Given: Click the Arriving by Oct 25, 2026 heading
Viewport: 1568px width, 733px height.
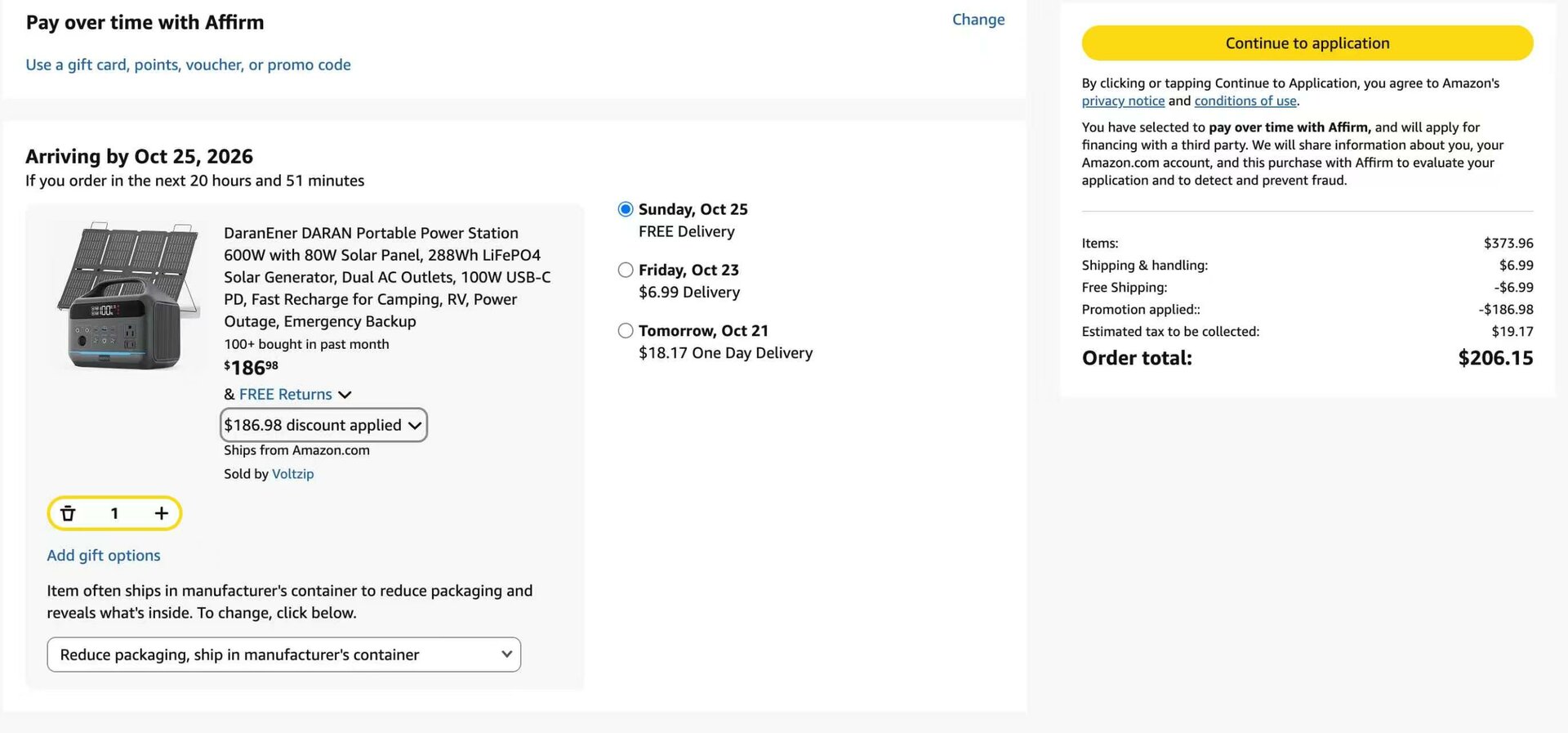Looking at the screenshot, I should click(x=140, y=156).
